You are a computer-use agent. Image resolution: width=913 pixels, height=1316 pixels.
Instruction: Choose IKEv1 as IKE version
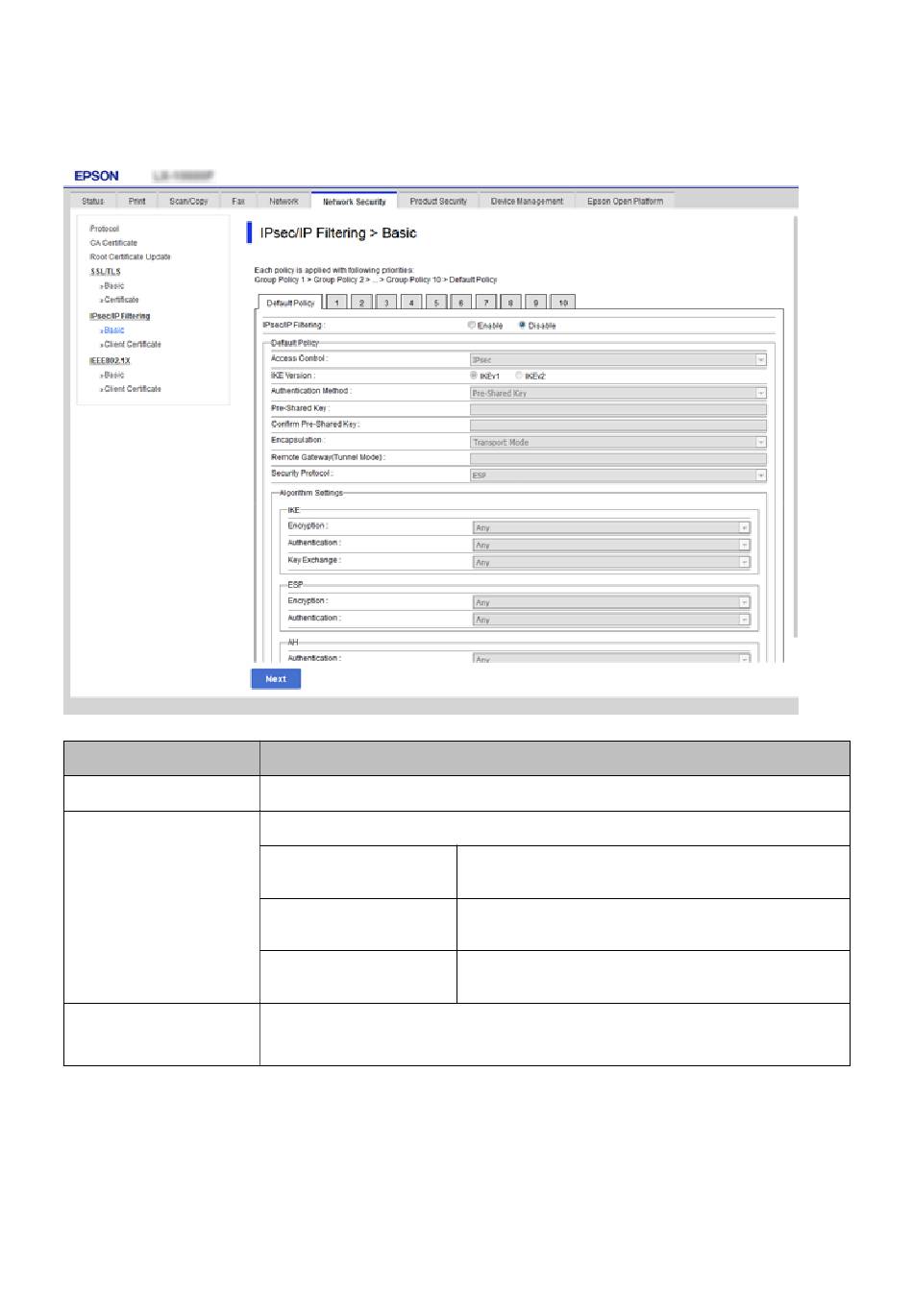pyautogui.click(x=474, y=376)
